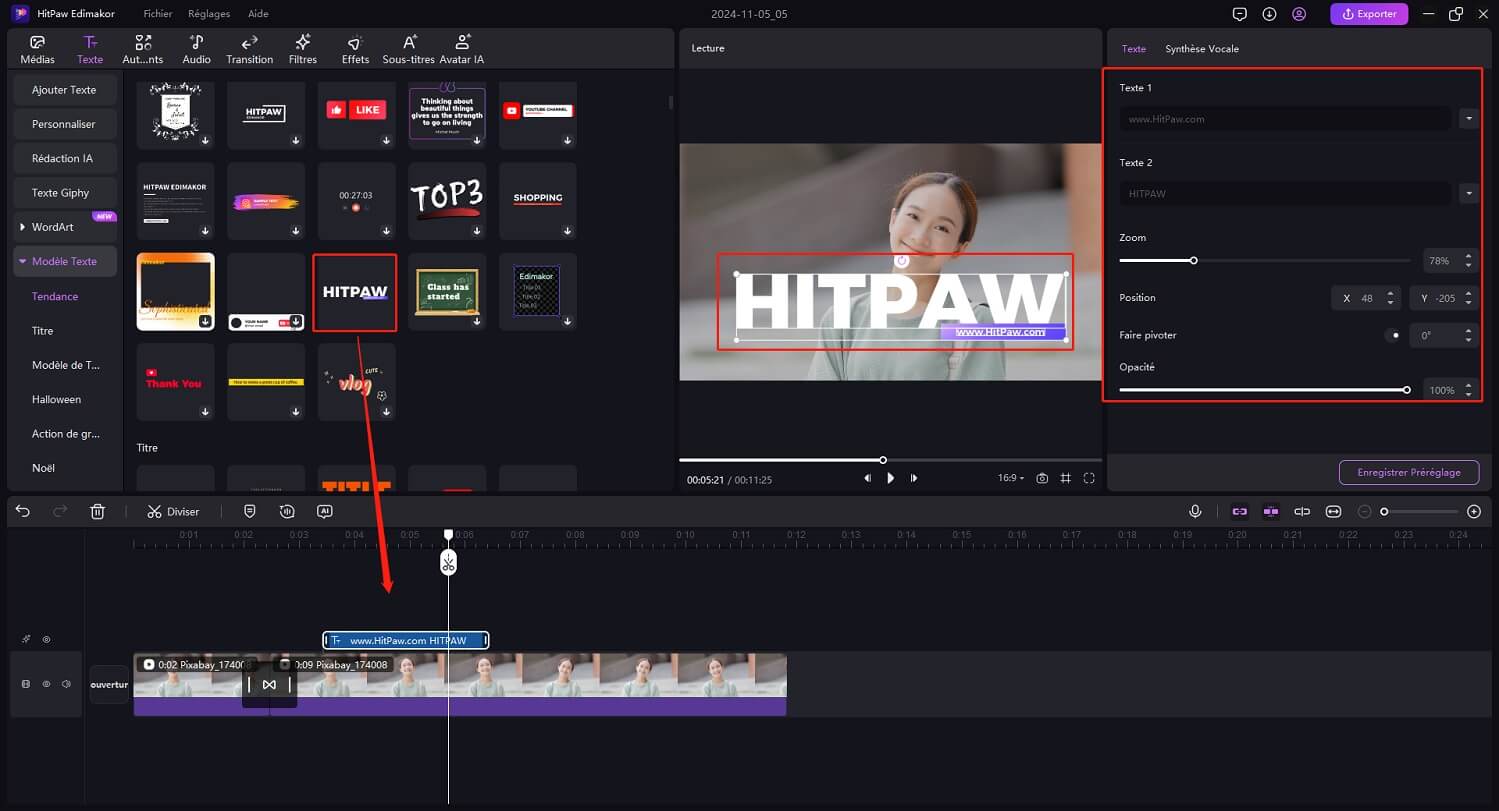Screen dimensions: 1499x811
Task: Click the Exporter button
Action: point(1370,14)
